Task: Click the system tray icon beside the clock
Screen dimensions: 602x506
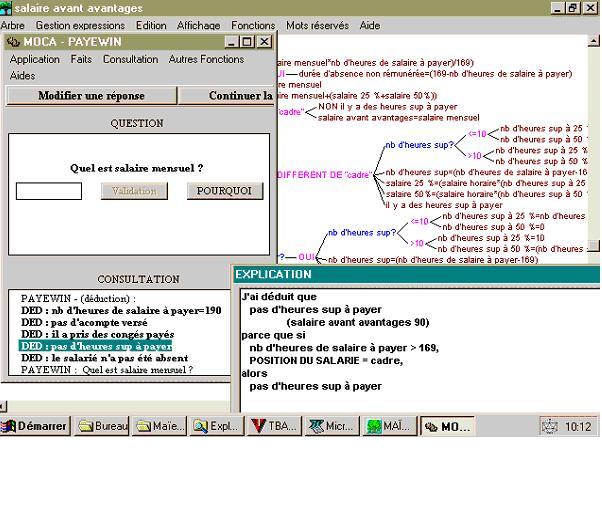Action: (x=549, y=426)
